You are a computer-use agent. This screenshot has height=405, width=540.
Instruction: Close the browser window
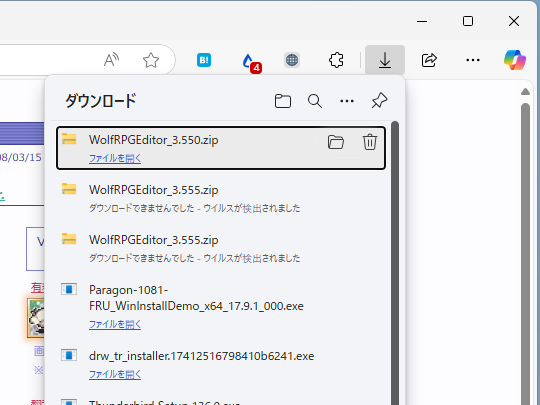click(x=514, y=21)
